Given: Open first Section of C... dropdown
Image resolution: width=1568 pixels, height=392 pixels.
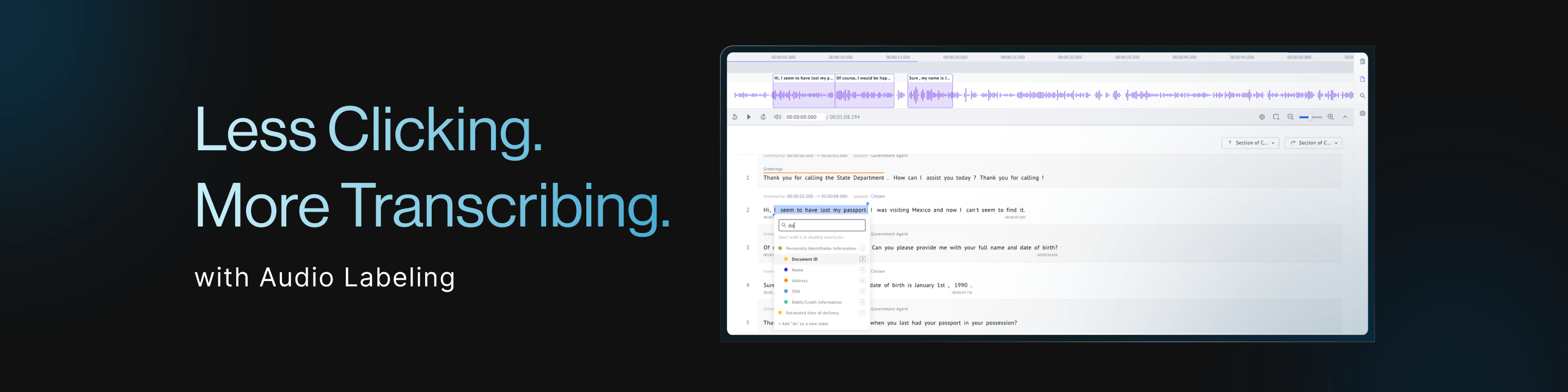Looking at the screenshot, I should click(1250, 143).
